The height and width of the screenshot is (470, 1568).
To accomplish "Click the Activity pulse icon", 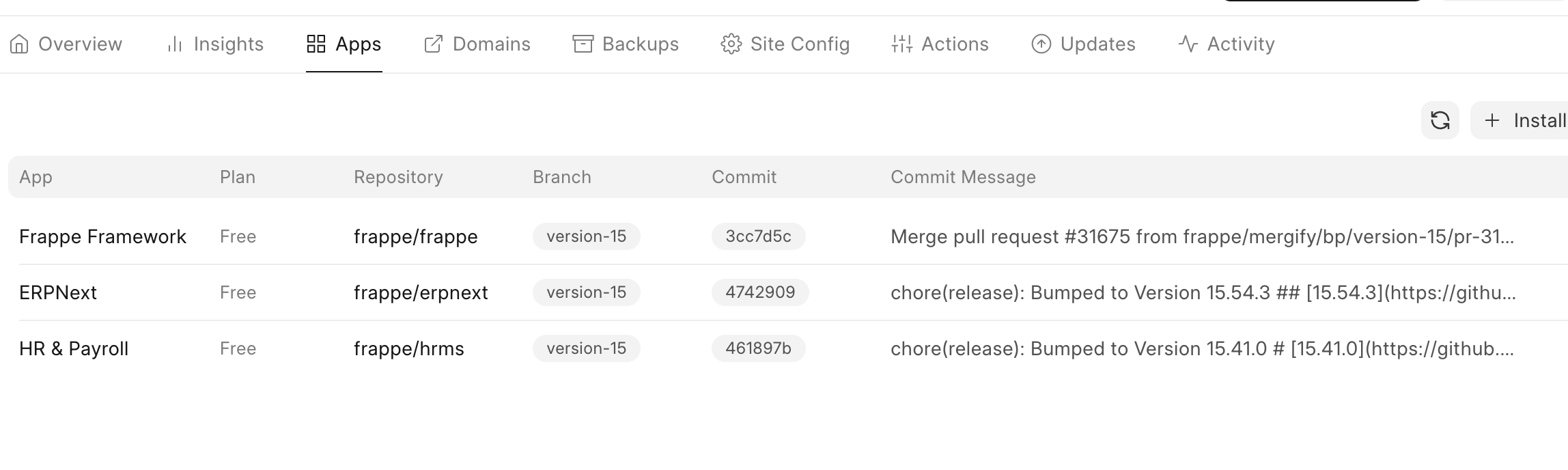I will pyautogui.click(x=1187, y=43).
